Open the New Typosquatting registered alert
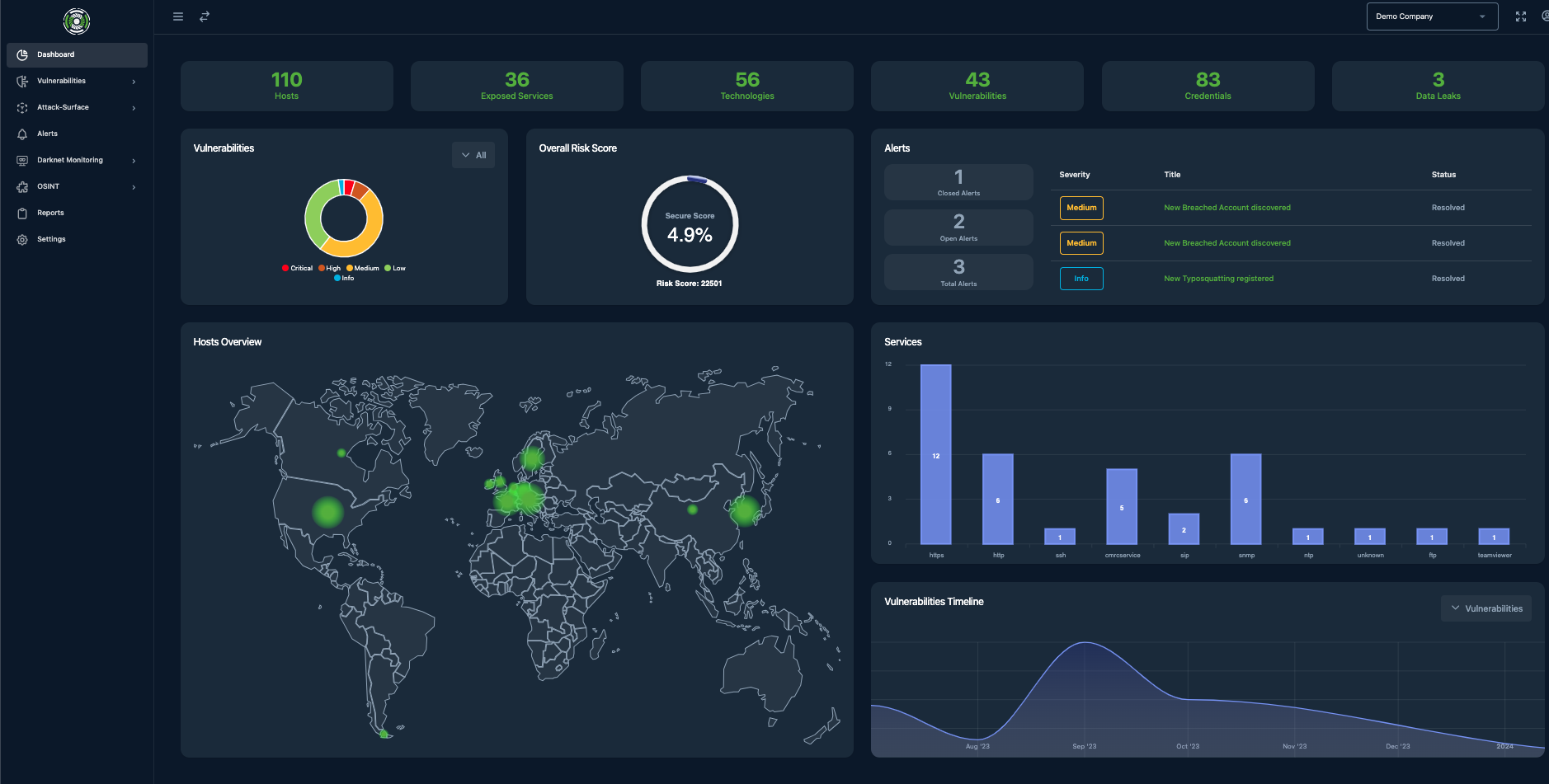Screen dimensions: 1549x784 1218,278
